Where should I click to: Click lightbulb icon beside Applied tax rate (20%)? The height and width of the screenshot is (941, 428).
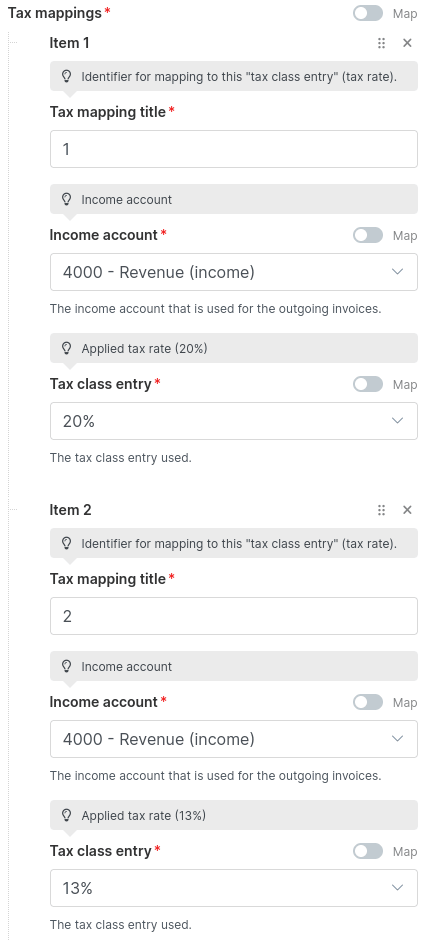pyautogui.click(x=67, y=348)
